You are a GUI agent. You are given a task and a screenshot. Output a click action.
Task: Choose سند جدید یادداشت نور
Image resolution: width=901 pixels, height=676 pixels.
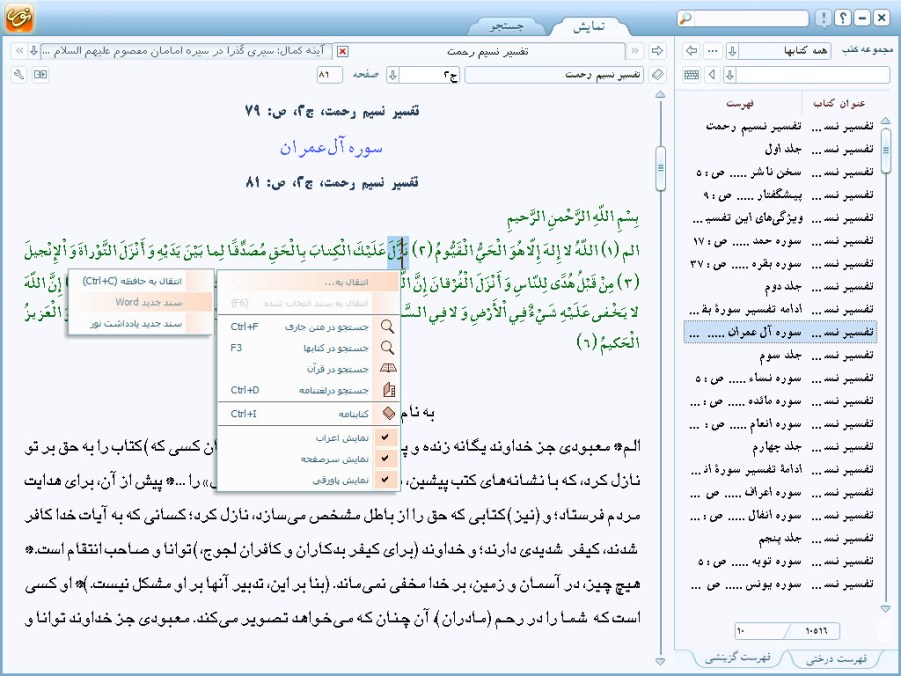pos(141,324)
